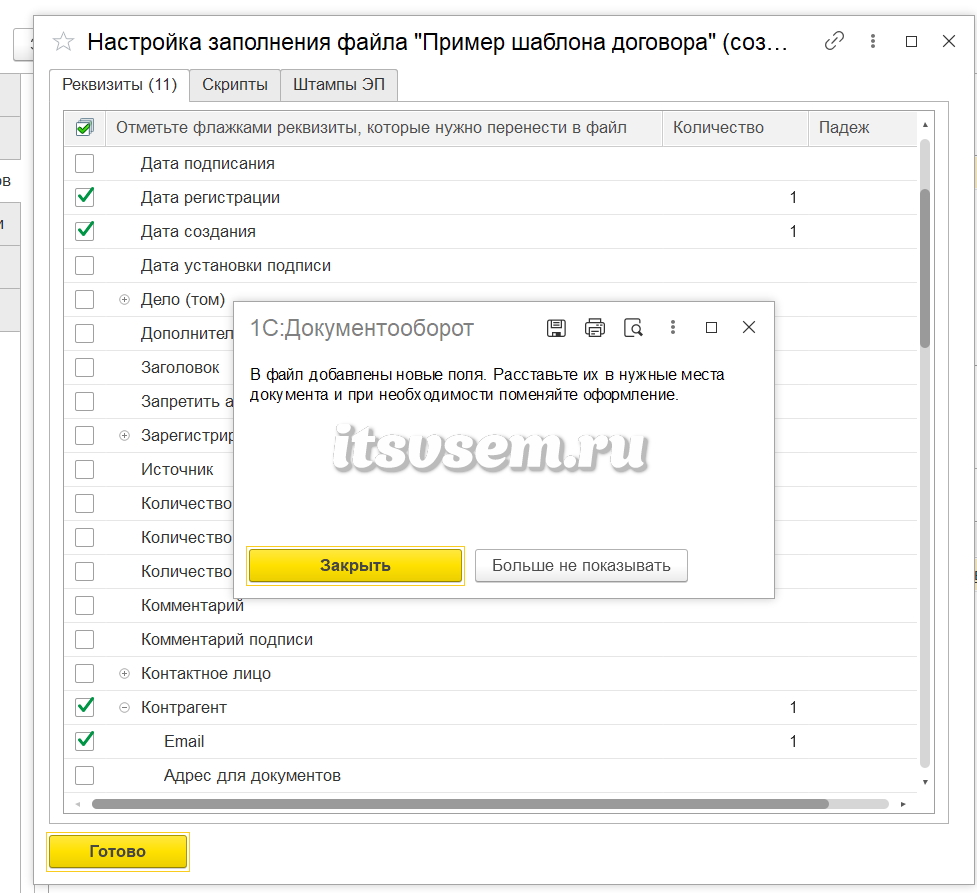Image resolution: width=977 pixels, height=893 pixels.
Task: Print the dialog message
Action: [x=595, y=328]
